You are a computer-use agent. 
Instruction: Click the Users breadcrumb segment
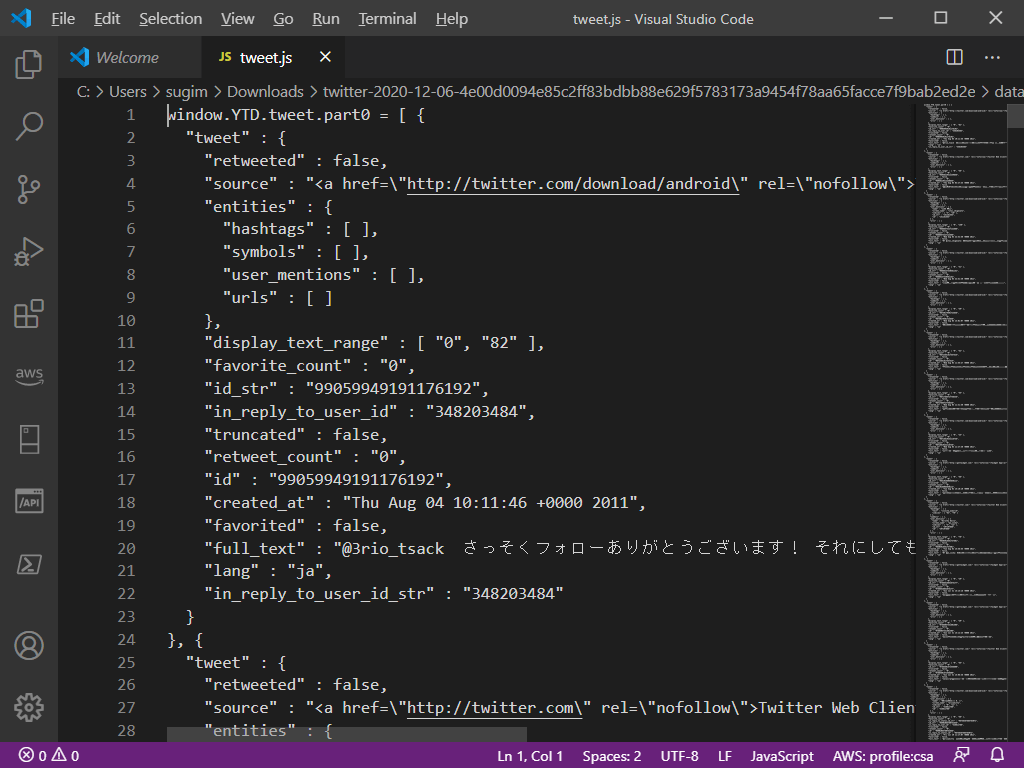pyautogui.click(x=128, y=92)
